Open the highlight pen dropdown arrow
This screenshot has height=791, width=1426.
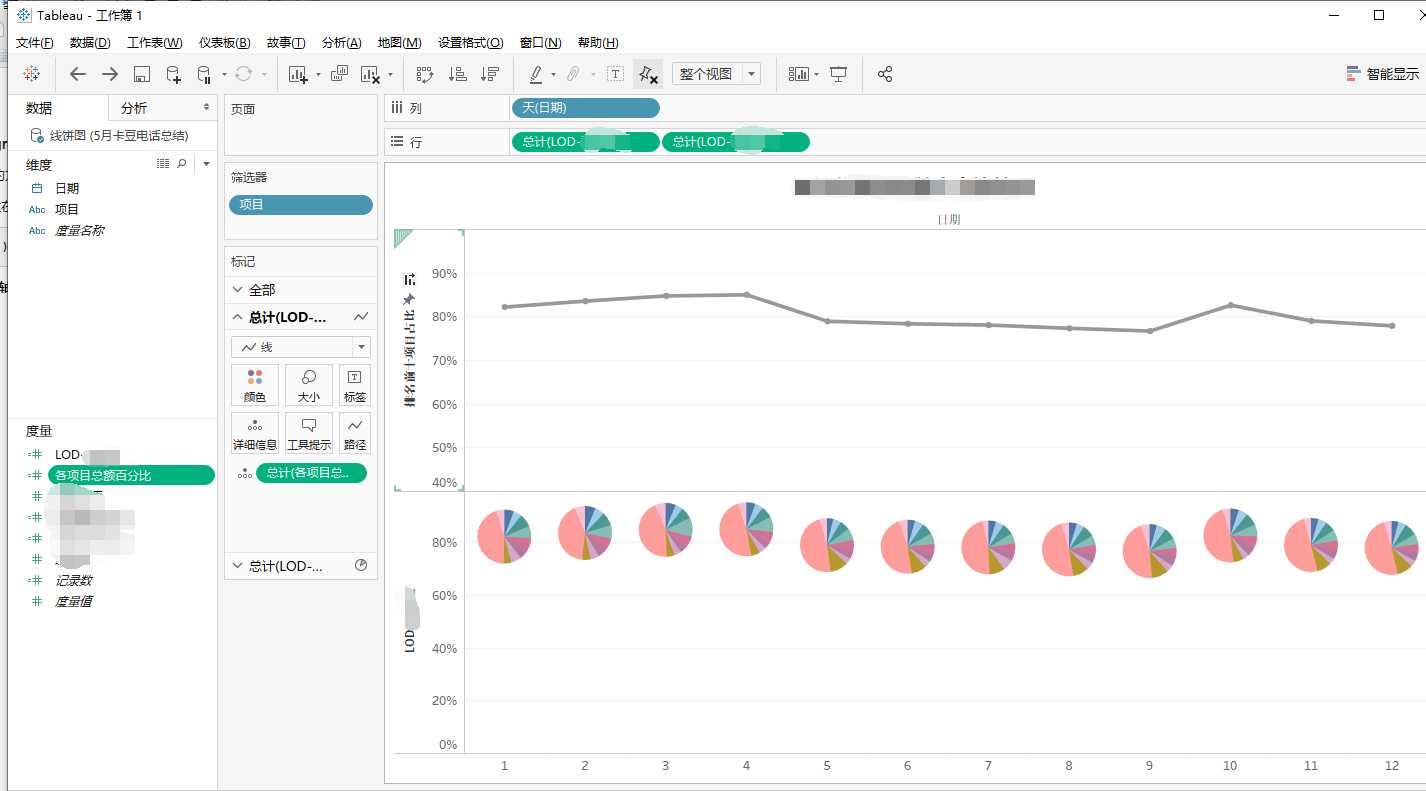click(x=554, y=75)
